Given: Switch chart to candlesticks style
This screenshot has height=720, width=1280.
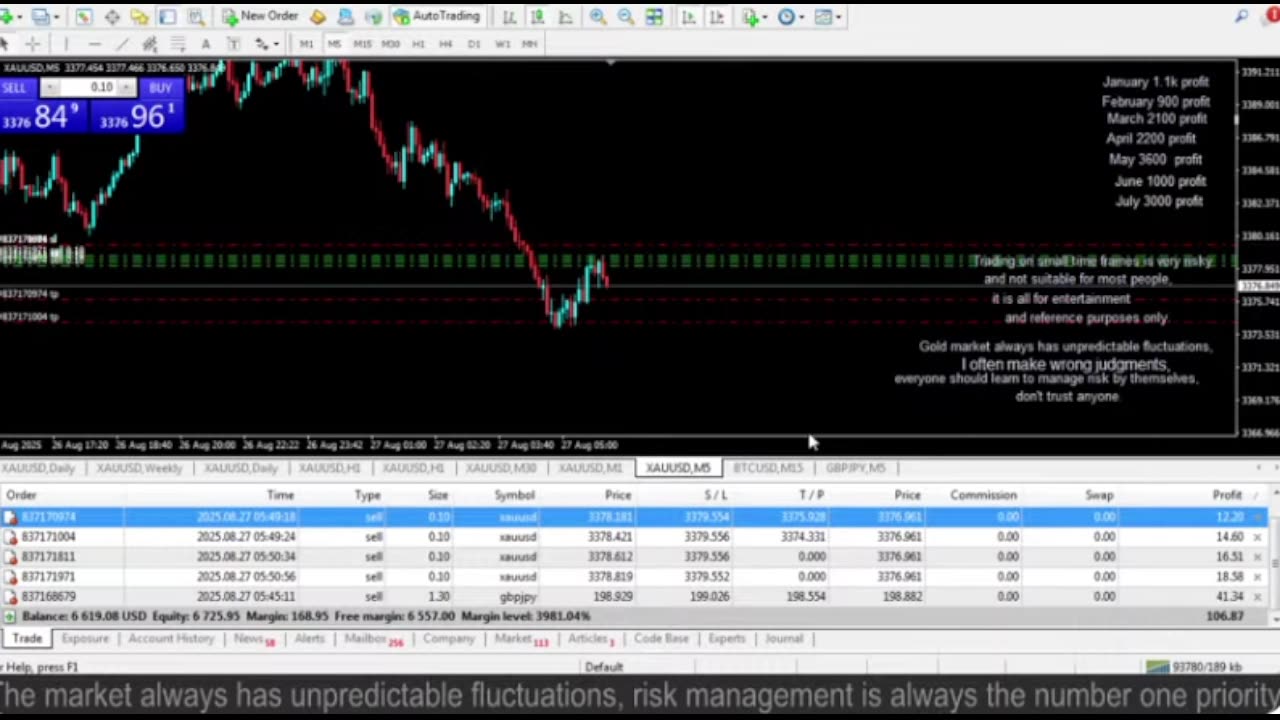Looking at the screenshot, I should pyautogui.click(x=537, y=17).
